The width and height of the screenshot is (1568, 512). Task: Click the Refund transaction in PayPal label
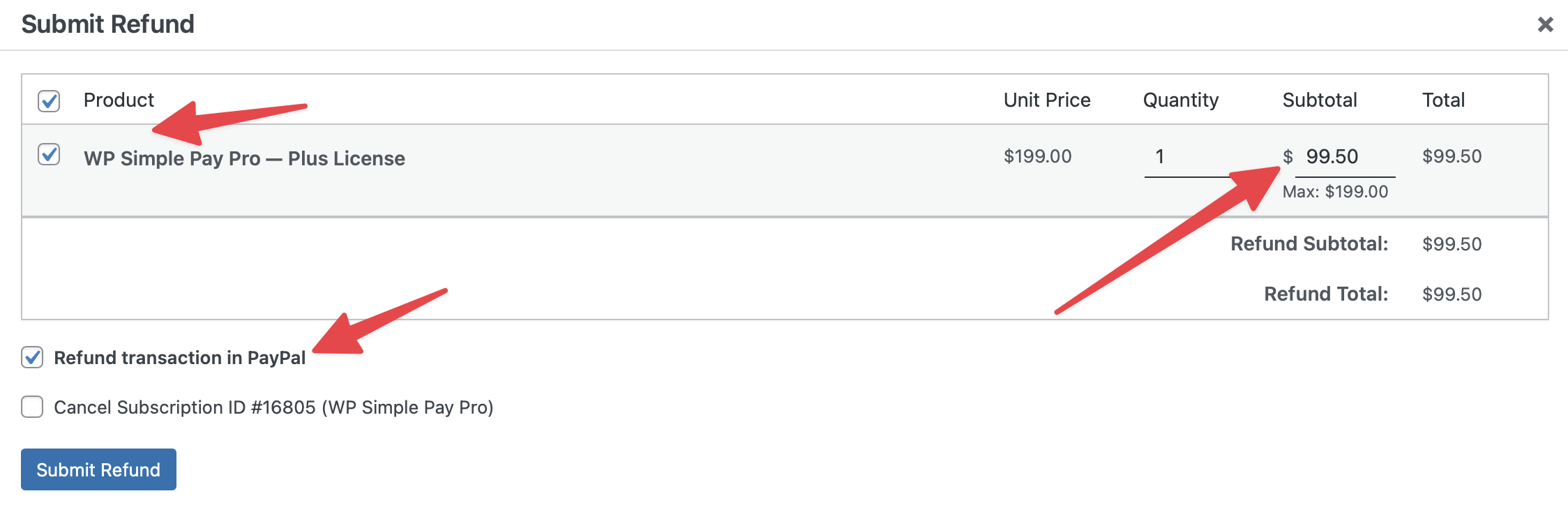(x=180, y=358)
